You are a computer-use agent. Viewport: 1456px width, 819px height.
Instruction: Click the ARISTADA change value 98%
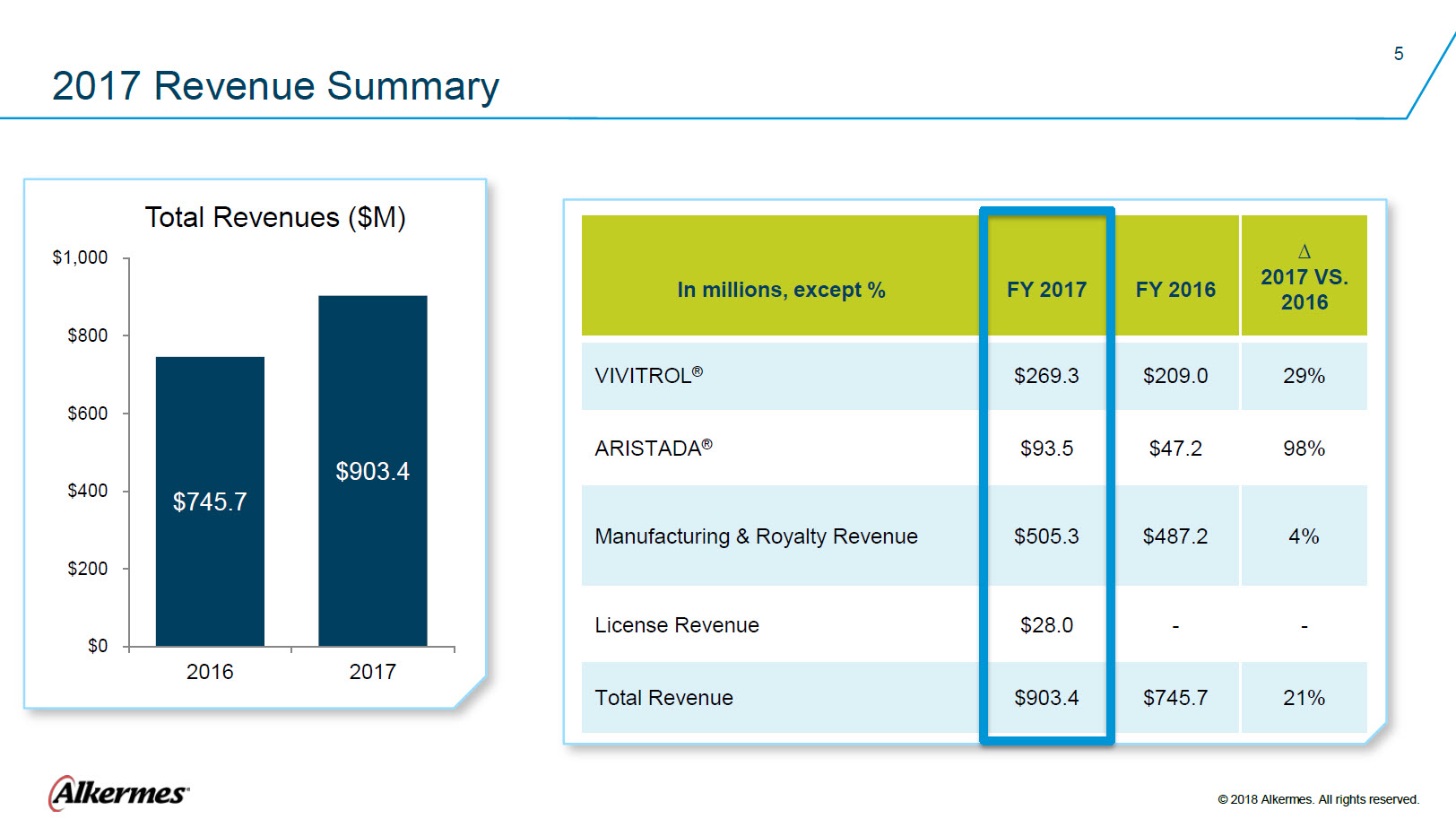1304,449
